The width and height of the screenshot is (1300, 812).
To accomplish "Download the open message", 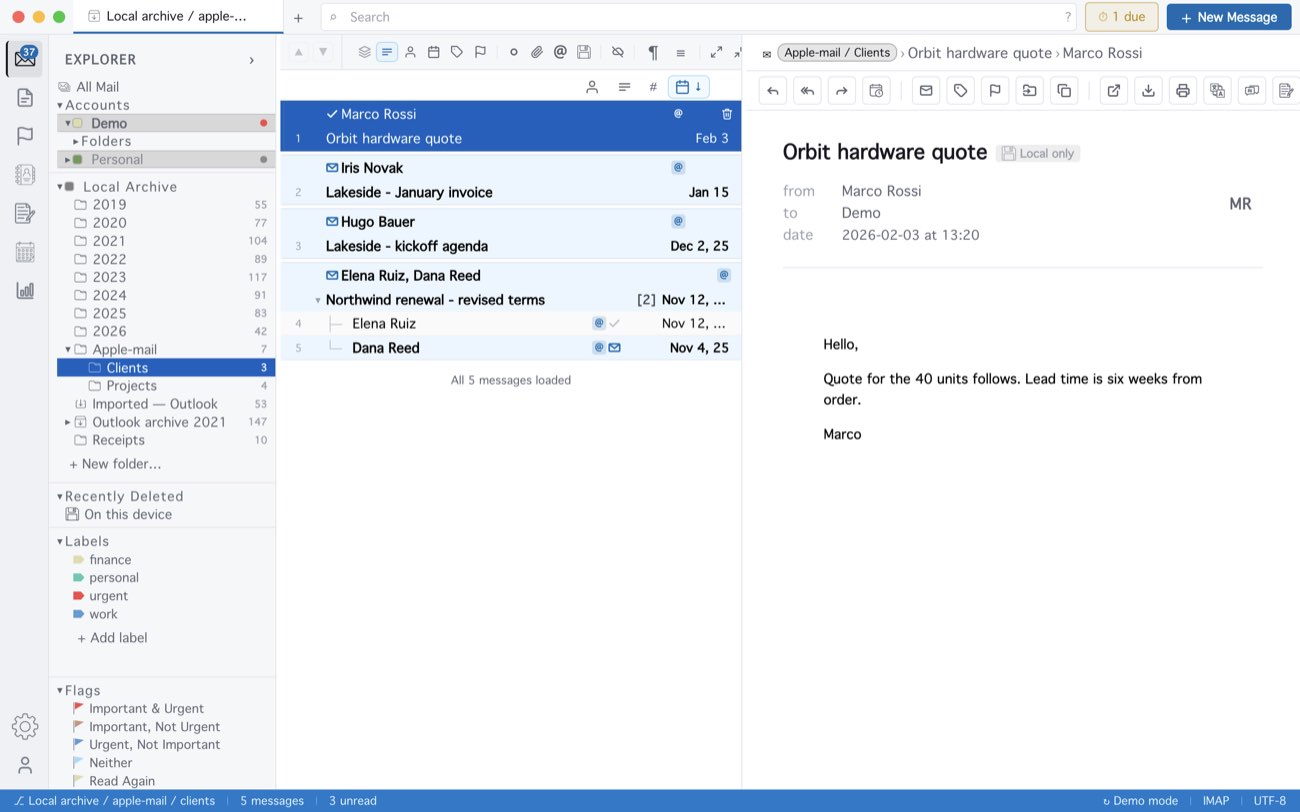I will pos(1148,91).
